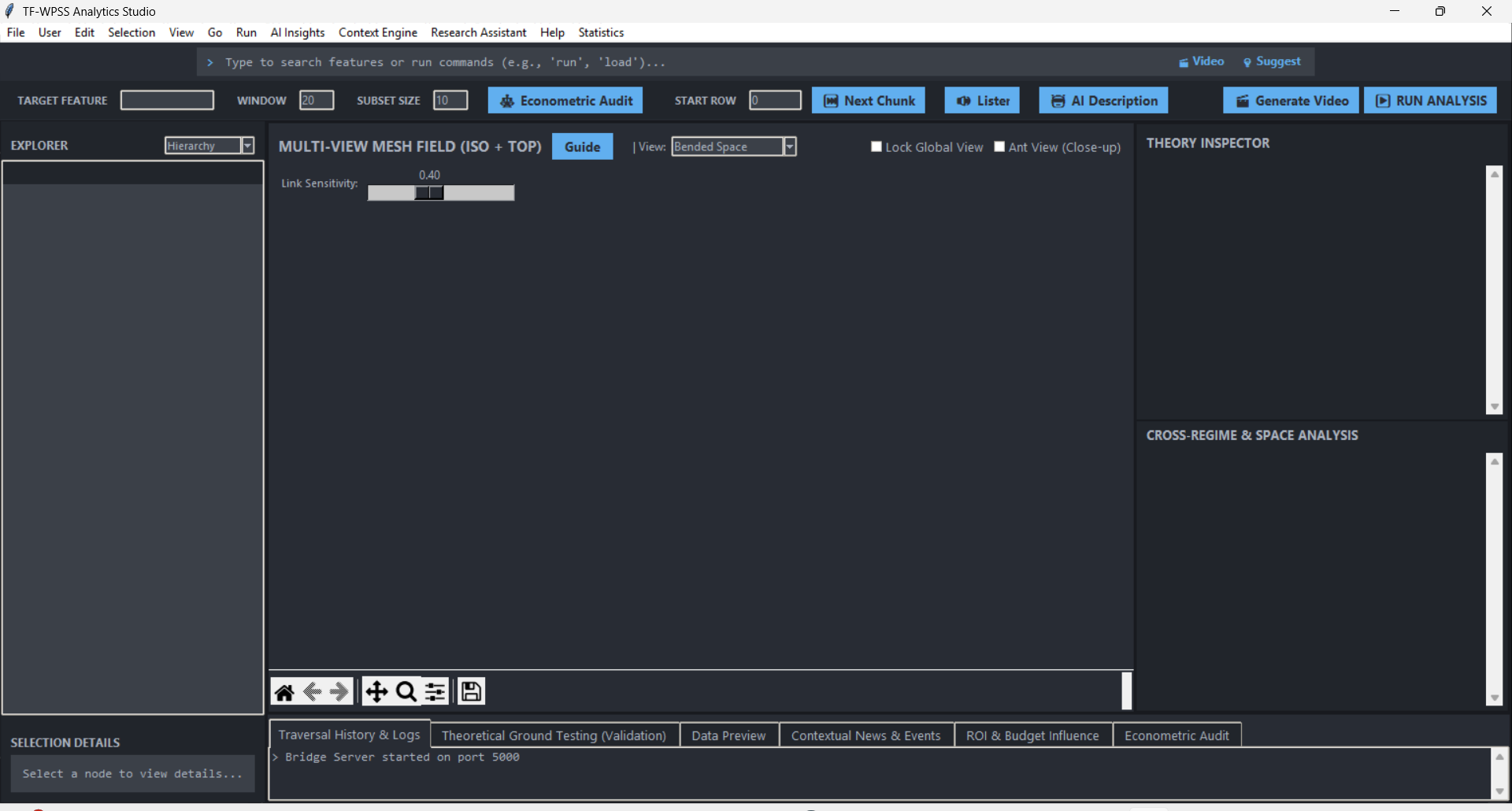Switch to Econometric Audit bottom tab
This screenshot has width=1512, height=811.
(1177, 735)
